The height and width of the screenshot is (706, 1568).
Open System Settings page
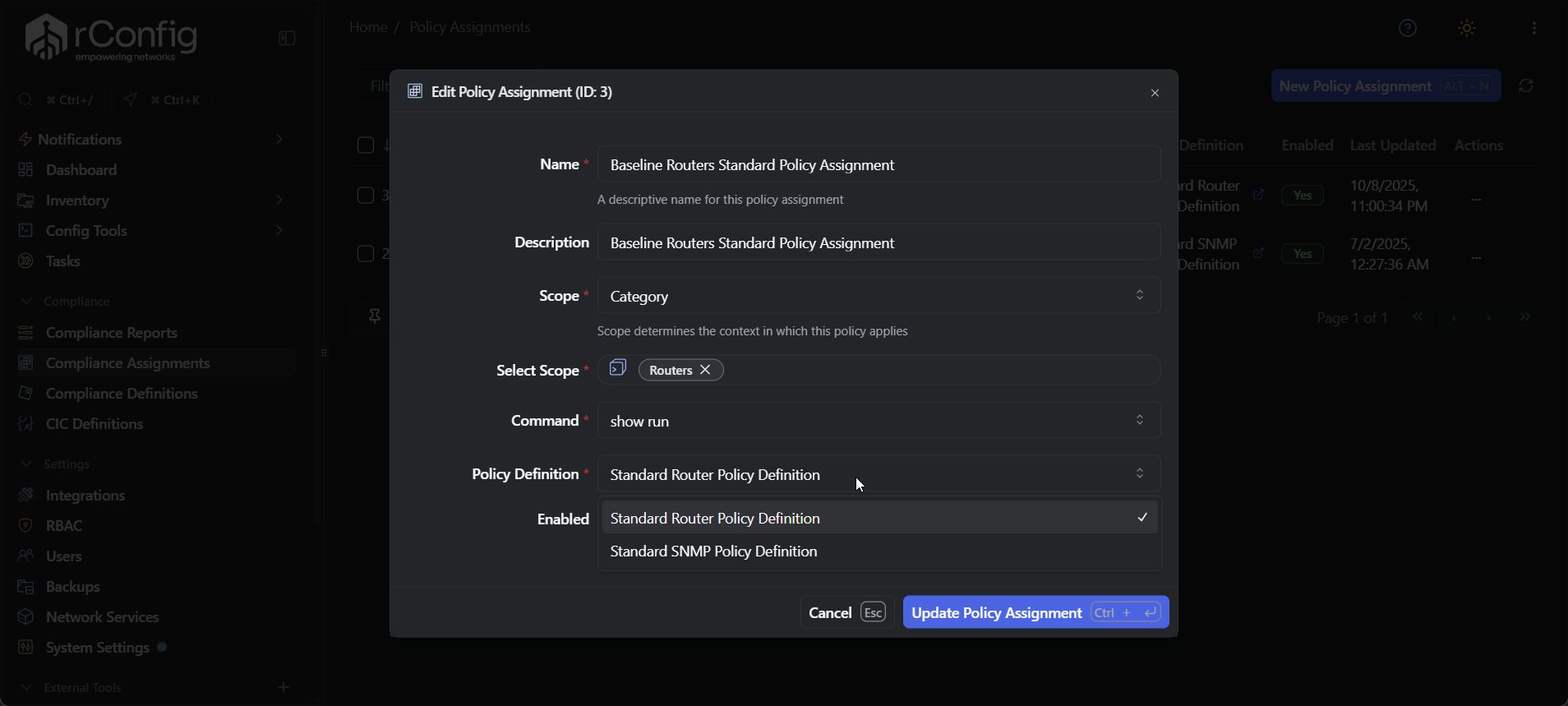pos(98,648)
